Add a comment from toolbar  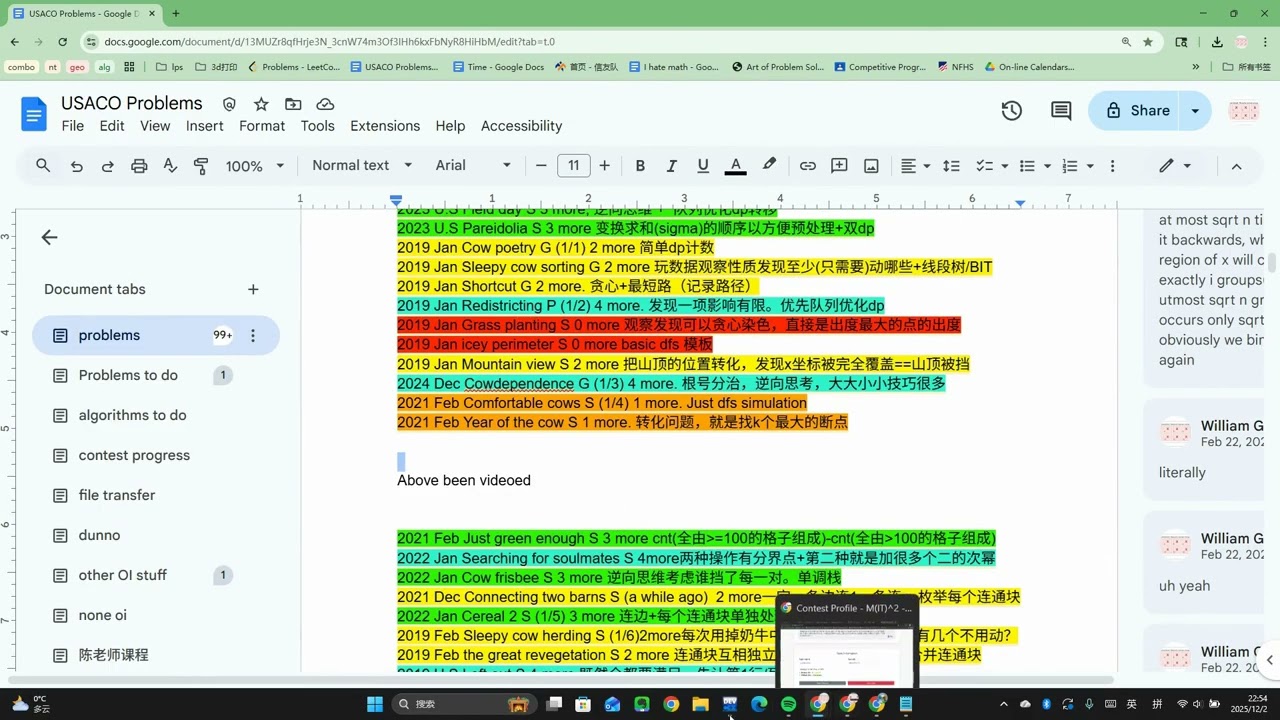coord(839,166)
